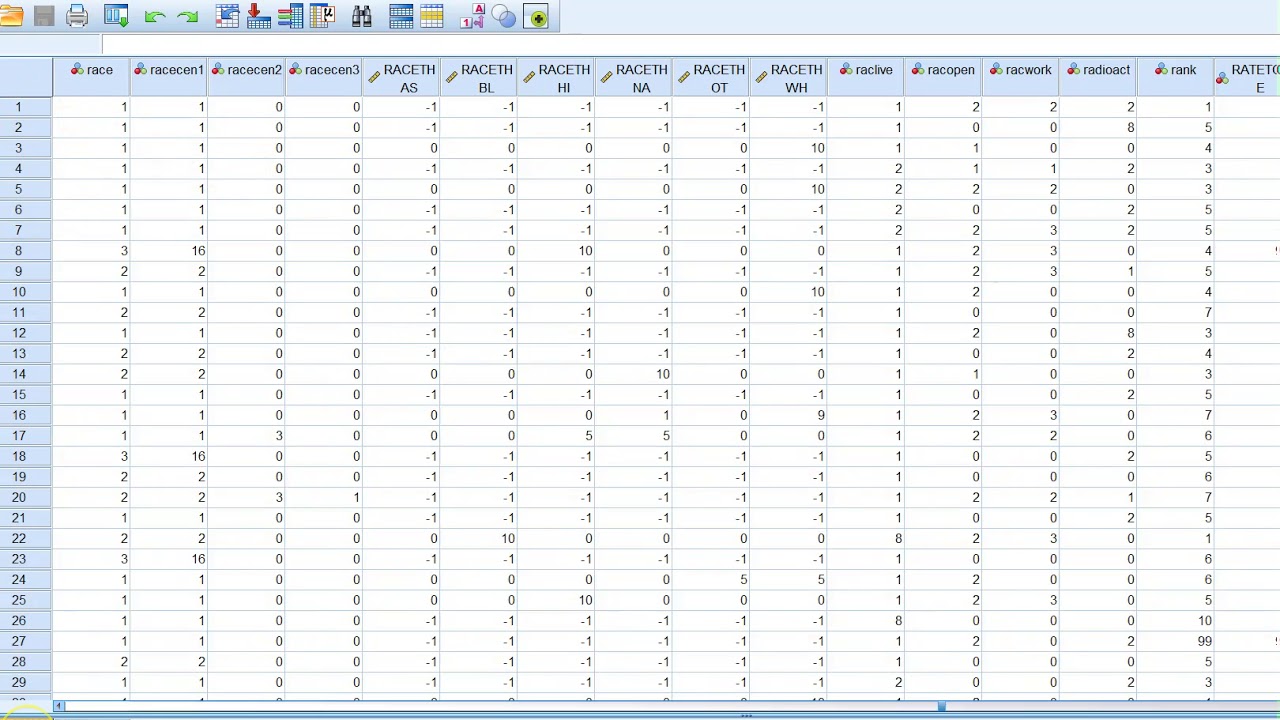The image size is (1280, 720).
Task: Select the RACETHOT column header
Action: [x=711, y=78]
